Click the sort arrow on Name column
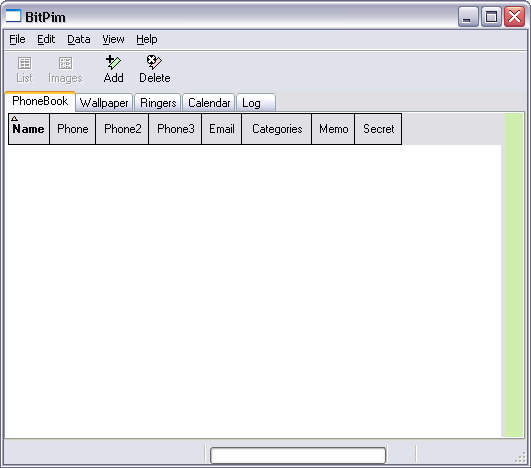This screenshot has height=468, width=531. click(15, 119)
